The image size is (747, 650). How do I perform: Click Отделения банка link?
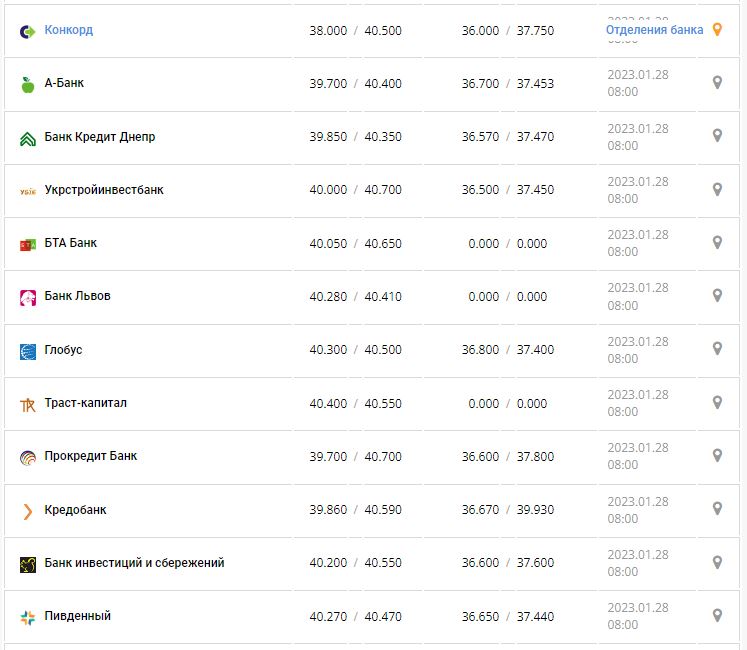coord(654,30)
